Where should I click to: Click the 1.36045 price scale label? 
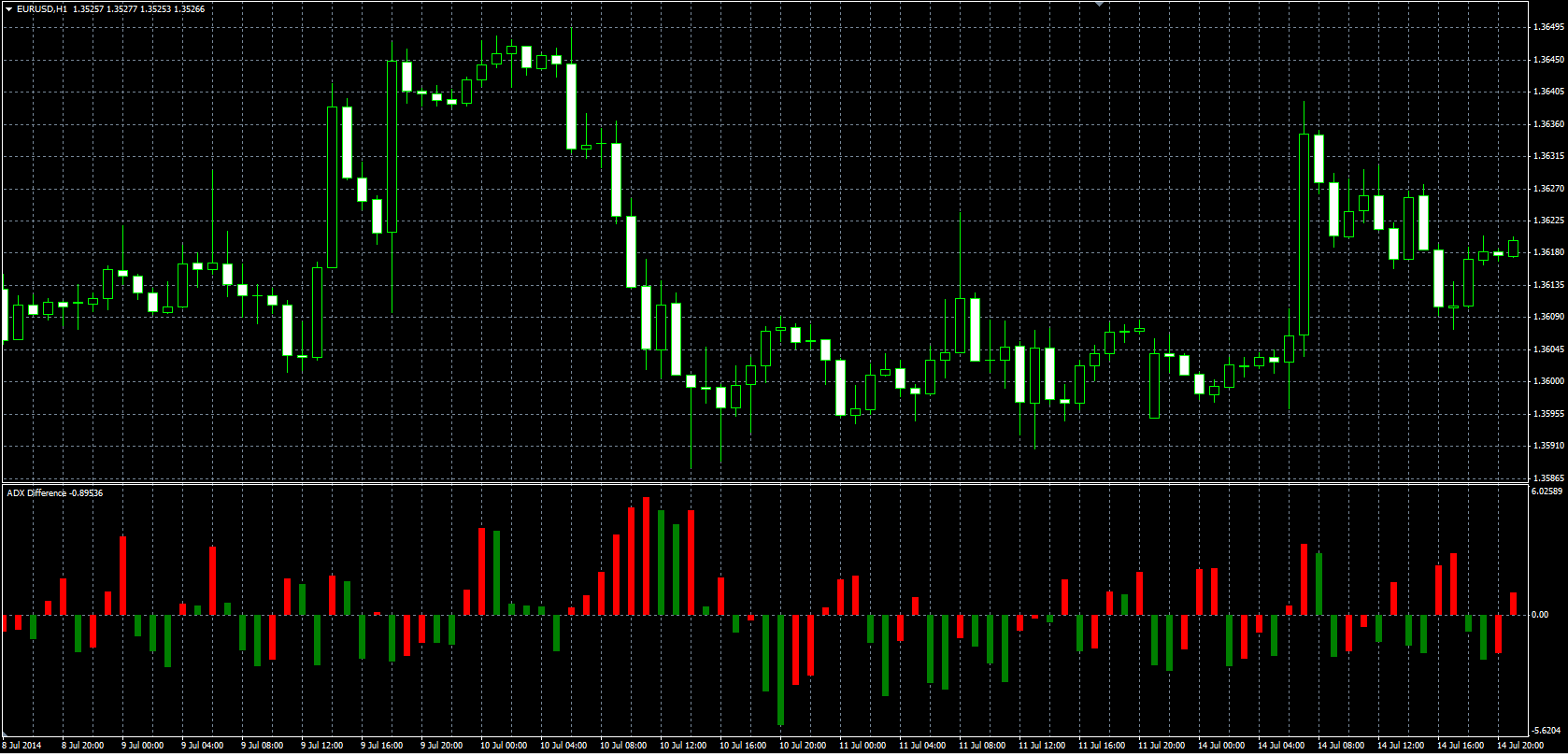pyautogui.click(x=1548, y=349)
